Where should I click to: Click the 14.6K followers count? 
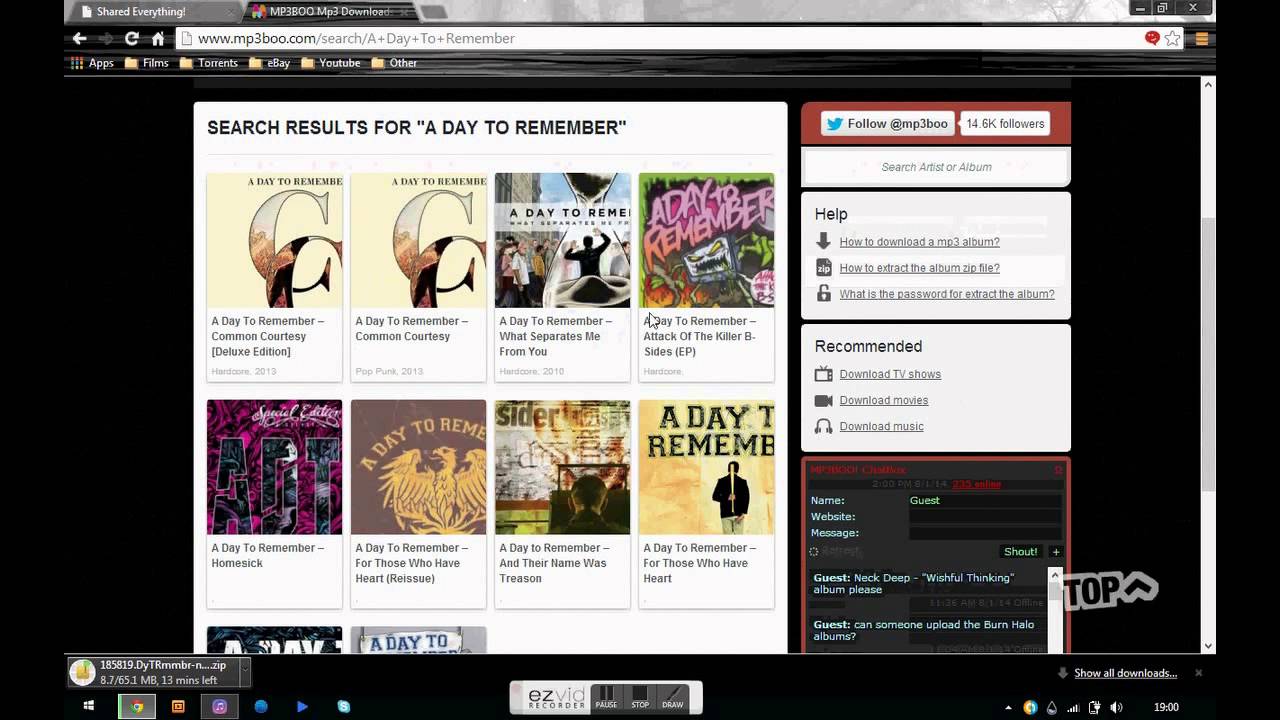click(1005, 124)
